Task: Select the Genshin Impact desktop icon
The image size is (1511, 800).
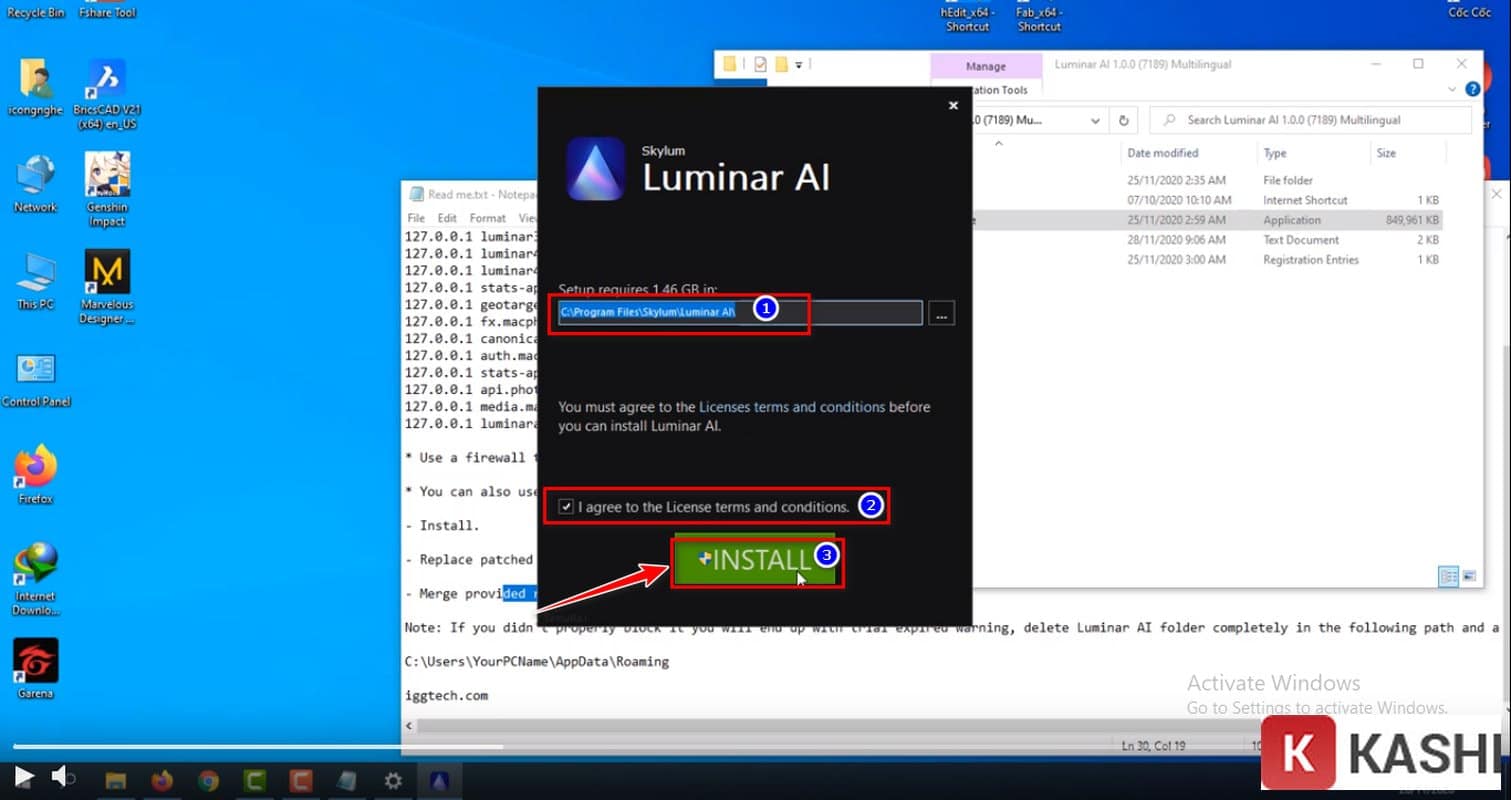Action: click(107, 190)
